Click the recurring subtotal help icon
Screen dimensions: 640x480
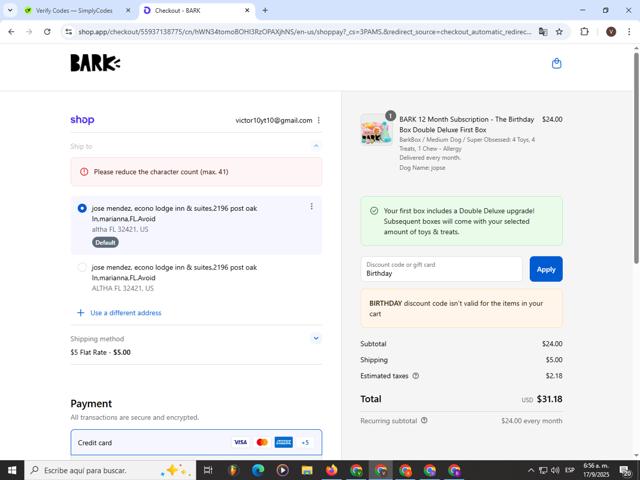click(x=424, y=420)
